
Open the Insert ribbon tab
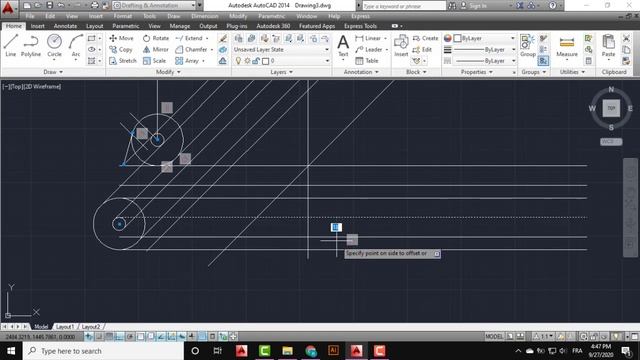pos(38,26)
